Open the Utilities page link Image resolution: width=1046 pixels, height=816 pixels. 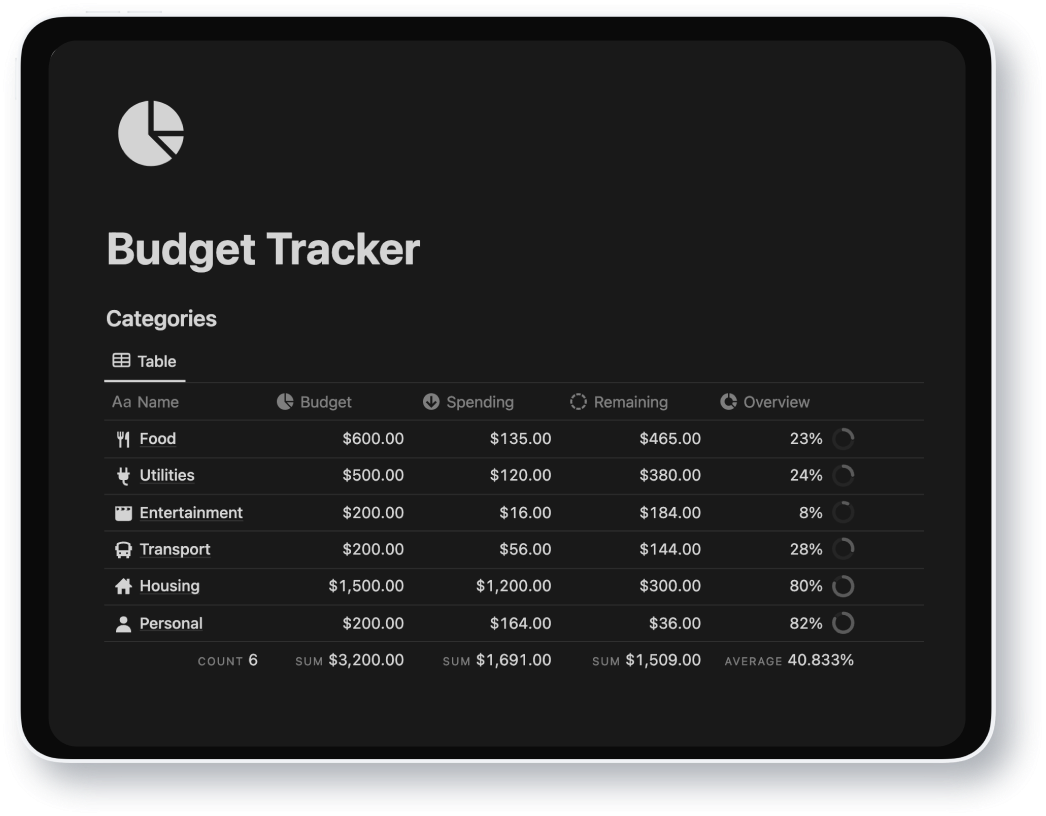coord(167,476)
